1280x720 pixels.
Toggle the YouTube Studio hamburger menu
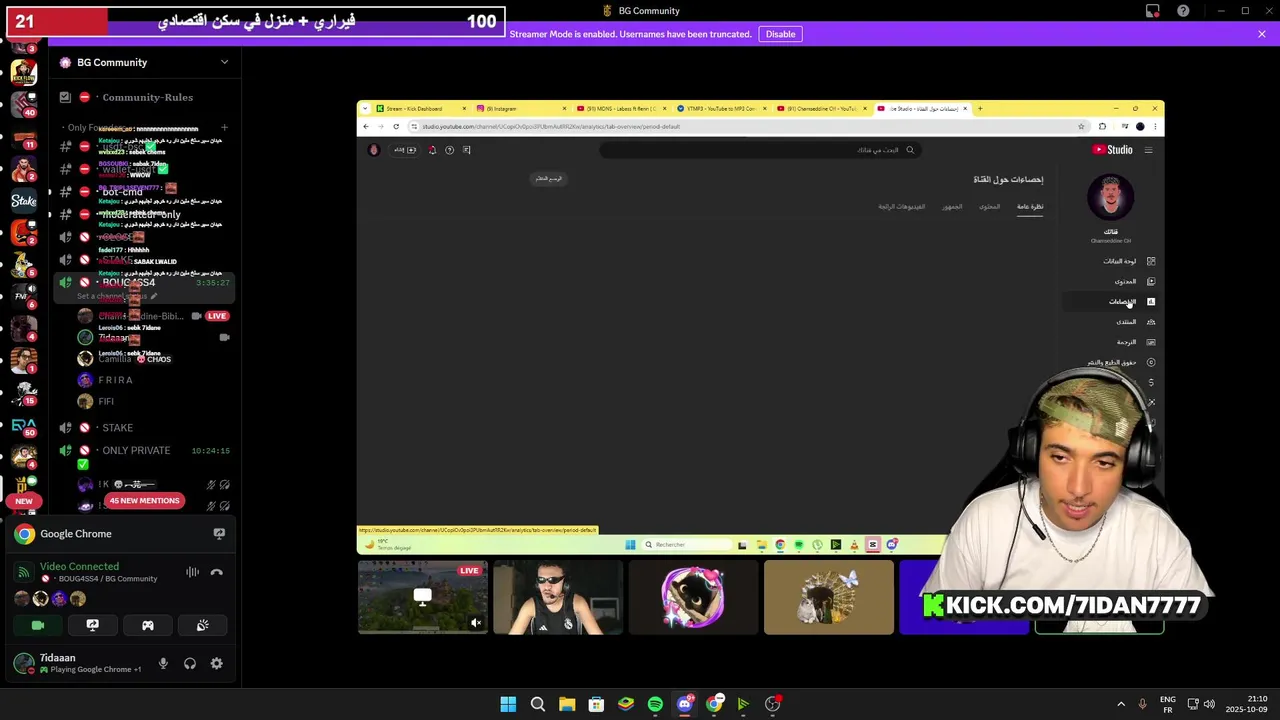point(1148,150)
